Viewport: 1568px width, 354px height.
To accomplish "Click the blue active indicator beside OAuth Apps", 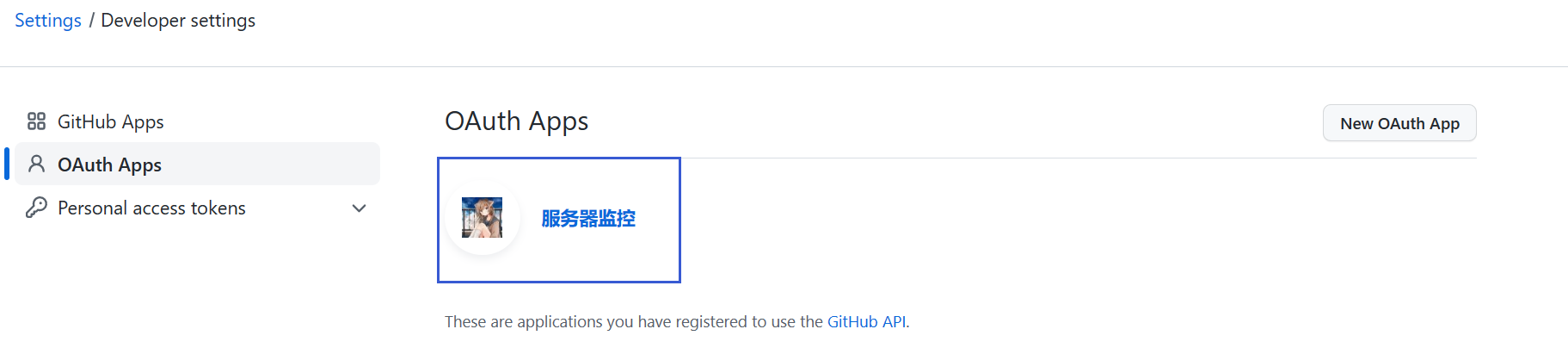I will click(7, 164).
